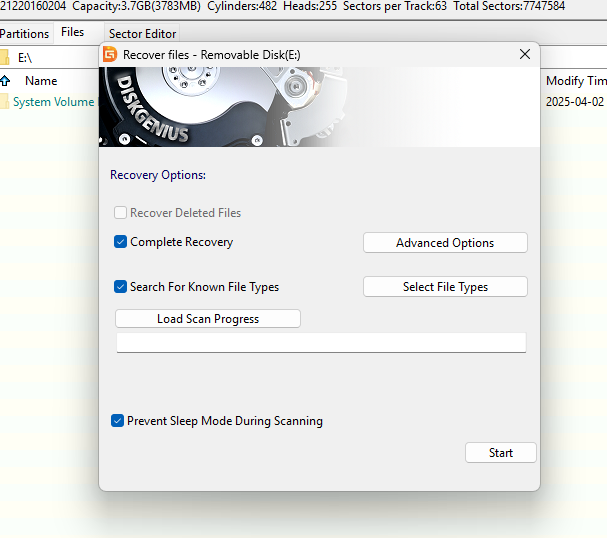
Task: Click the Total Sectors:7747584 text
Action: click(x=509, y=6)
